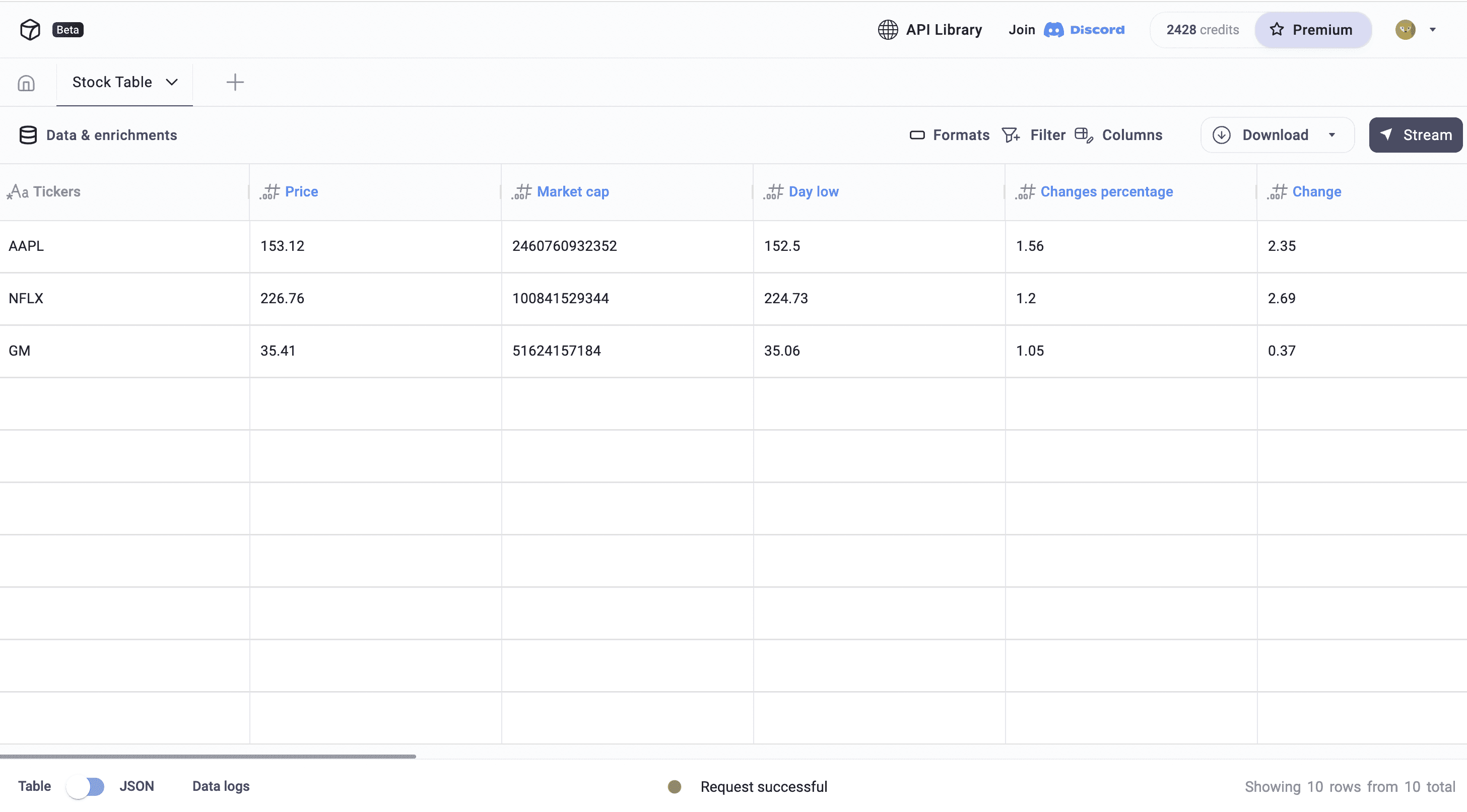Click the Formats icon

coord(917,135)
